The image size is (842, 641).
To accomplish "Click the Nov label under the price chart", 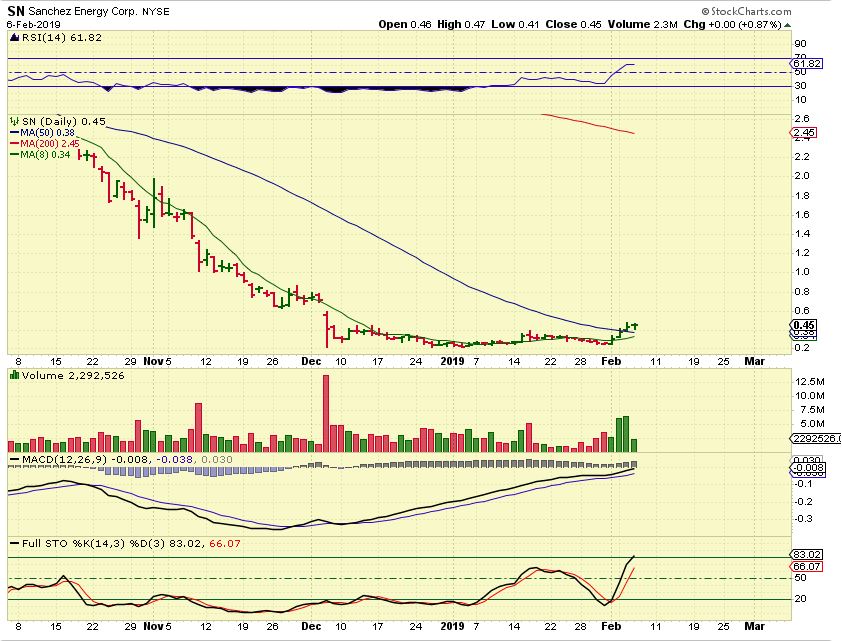I will click(x=153, y=361).
